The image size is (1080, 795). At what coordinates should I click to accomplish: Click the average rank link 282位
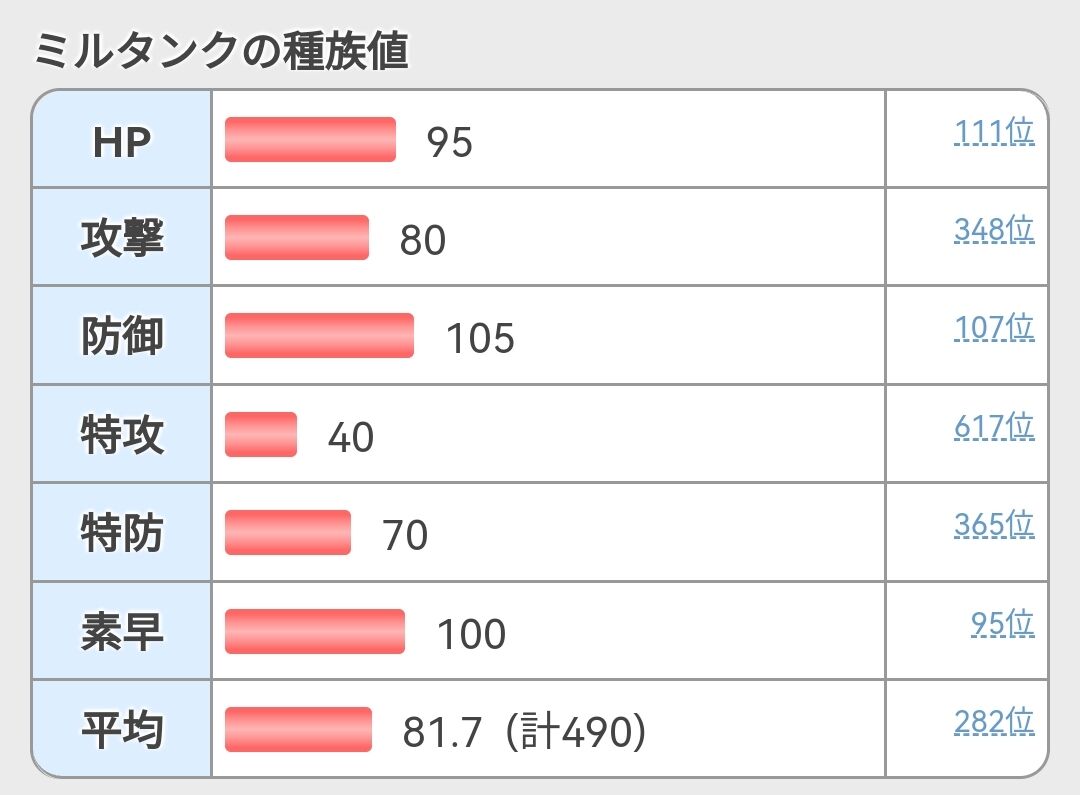pos(993,722)
